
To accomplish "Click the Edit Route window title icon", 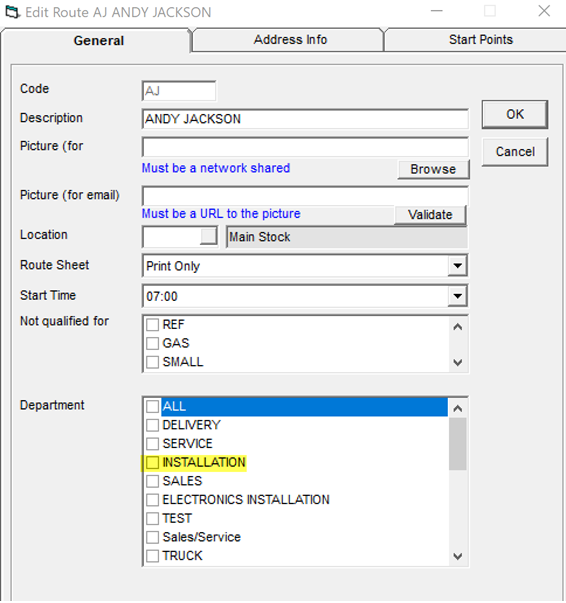I will pos(12,12).
